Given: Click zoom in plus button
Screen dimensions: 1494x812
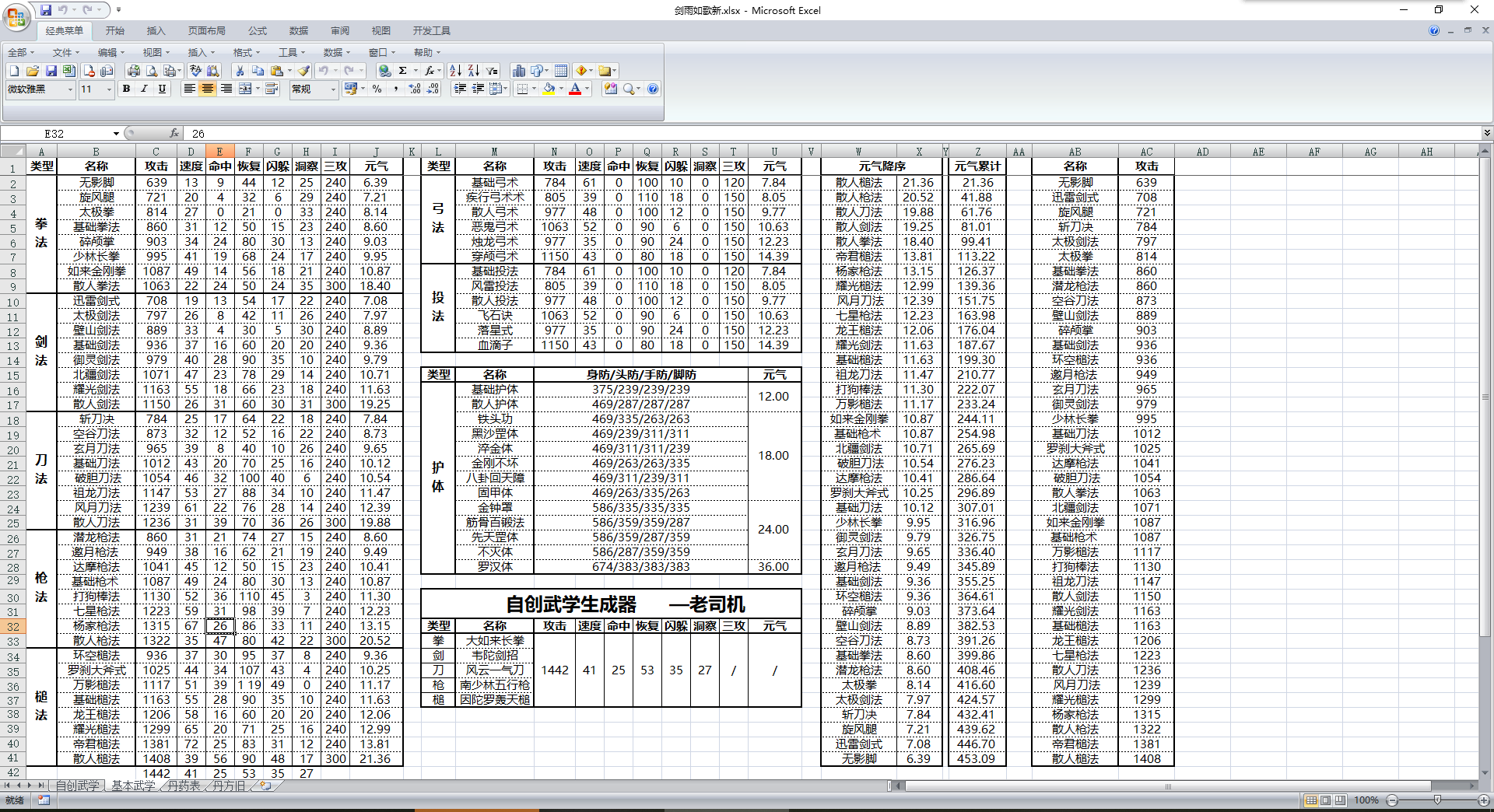Looking at the screenshot, I should click(x=1483, y=800).
